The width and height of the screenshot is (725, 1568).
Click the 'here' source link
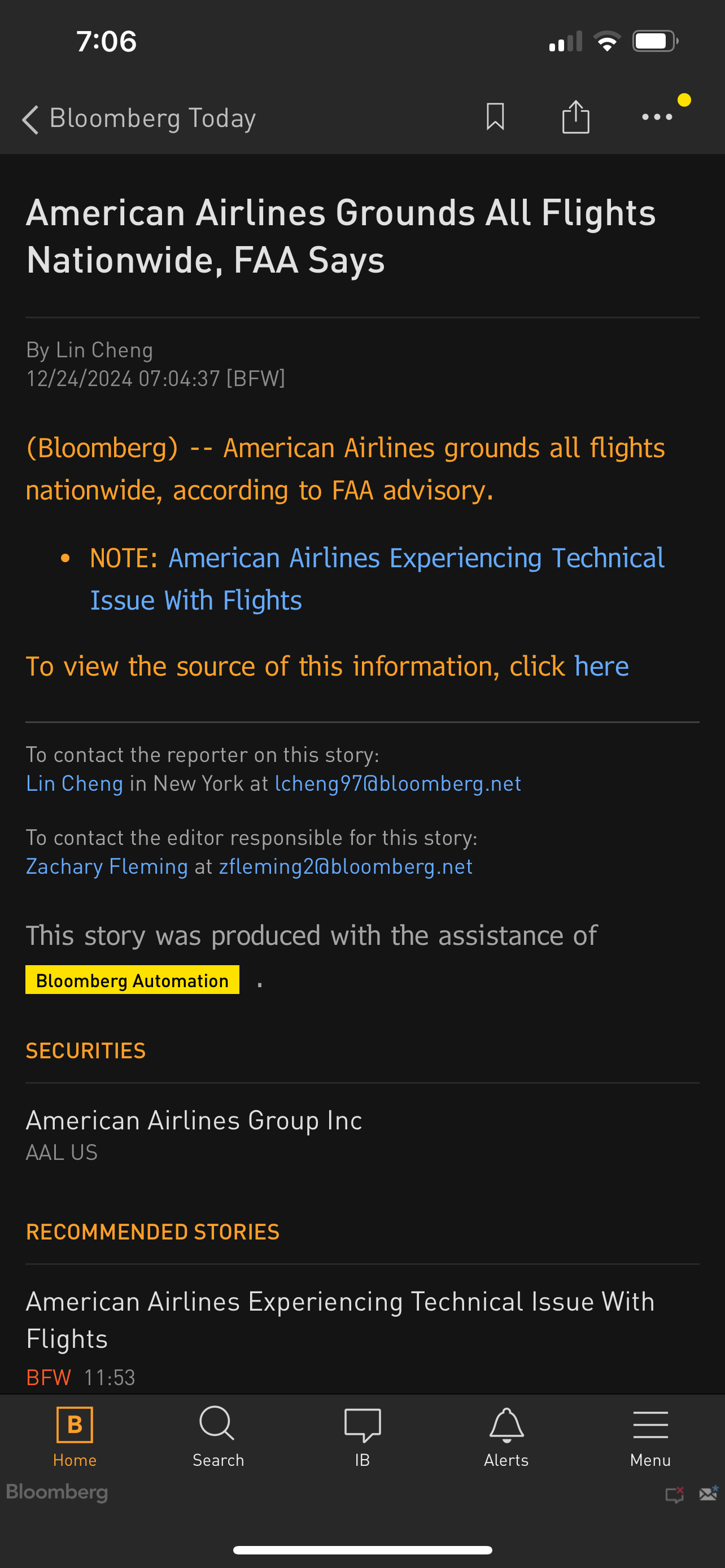pyautogui.click(x=601, y=667)
